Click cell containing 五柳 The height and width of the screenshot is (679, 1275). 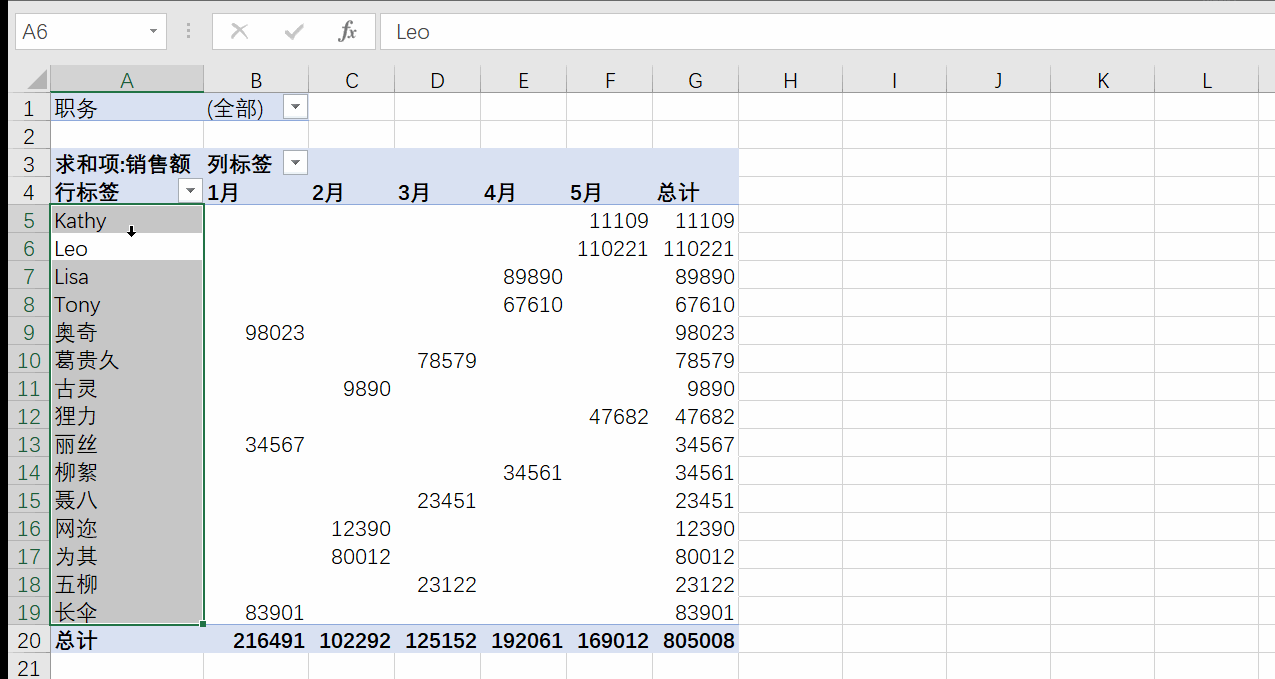[x=127, y=584]
